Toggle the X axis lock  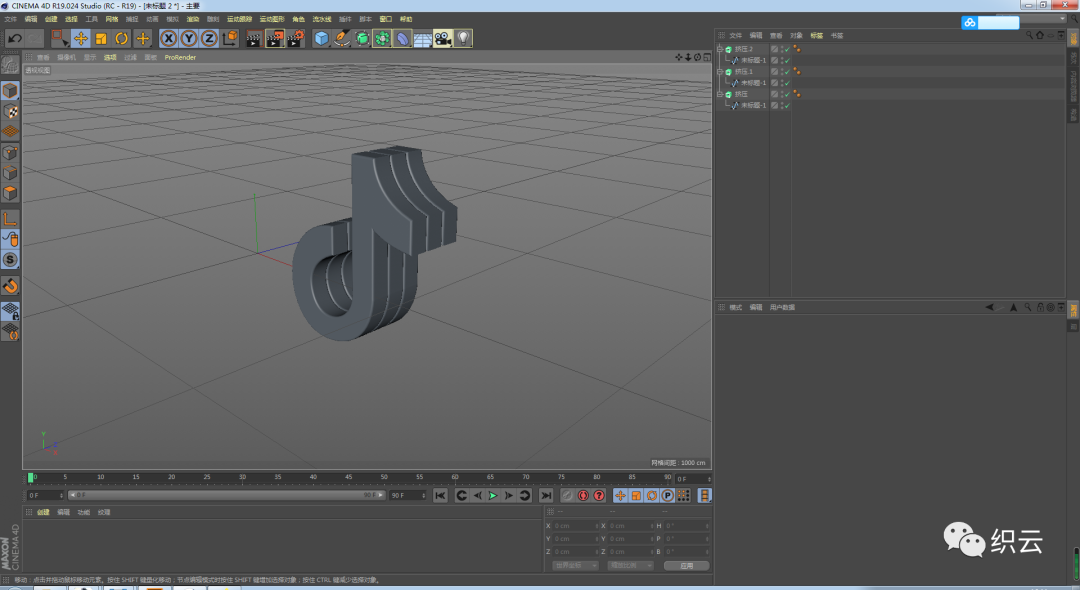(169, 39)
